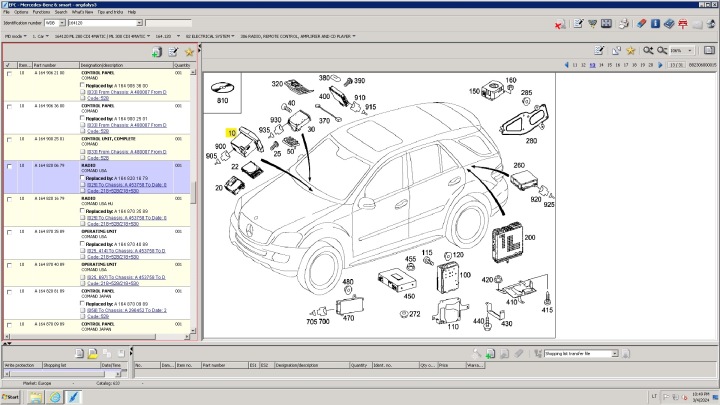Add to shopping list with the green plus icon
This screenshot has height=405, width=720.
tap(157, 52)
